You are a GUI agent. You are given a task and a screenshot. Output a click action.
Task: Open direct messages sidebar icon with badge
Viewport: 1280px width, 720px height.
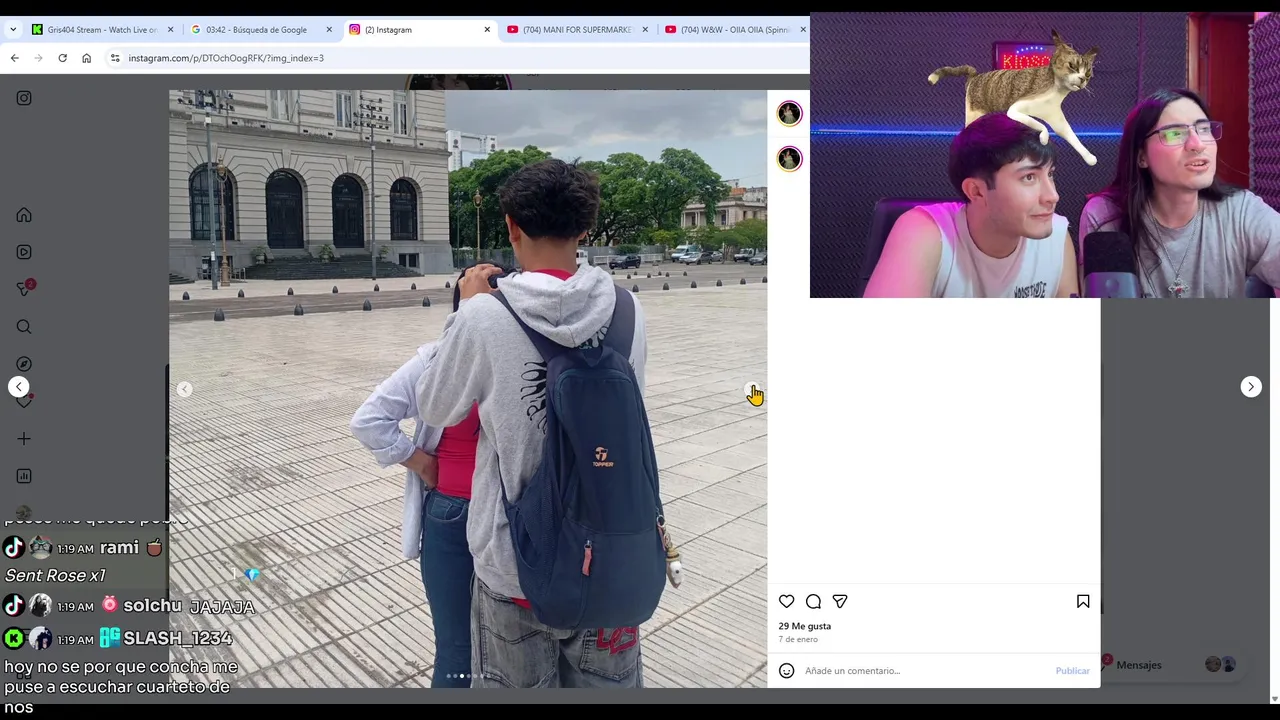24,289
